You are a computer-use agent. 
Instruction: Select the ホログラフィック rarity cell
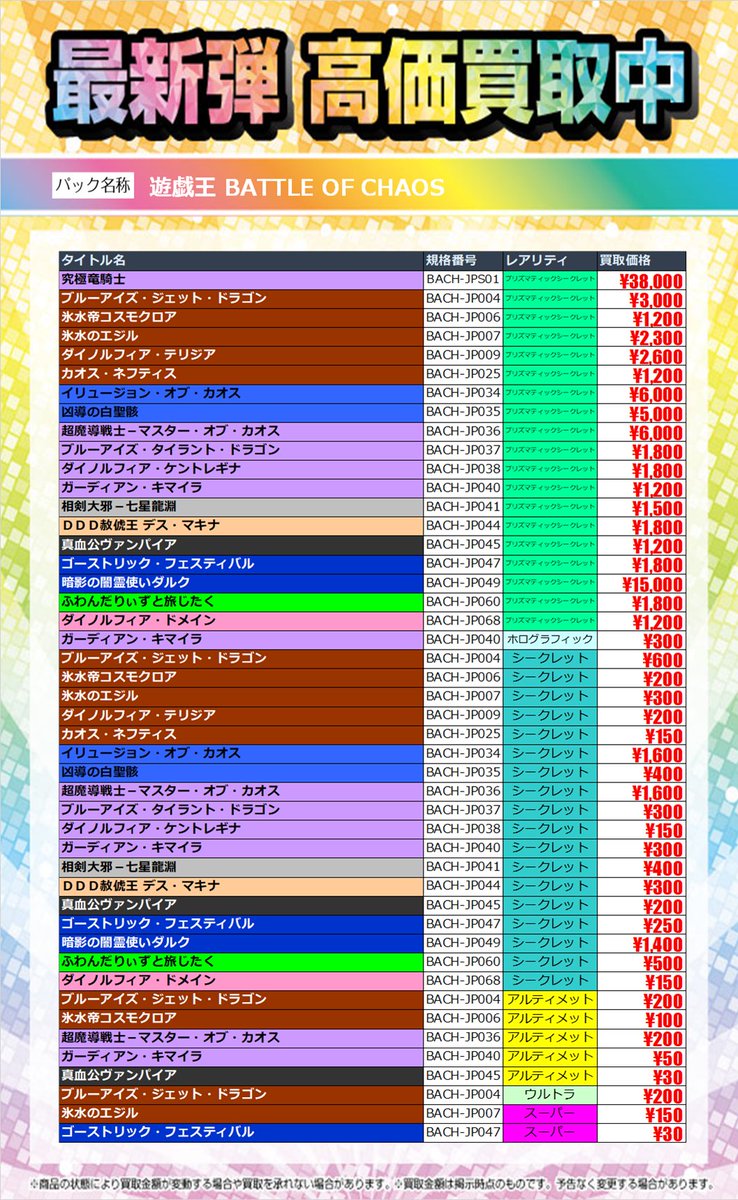(x=550, y=639)
